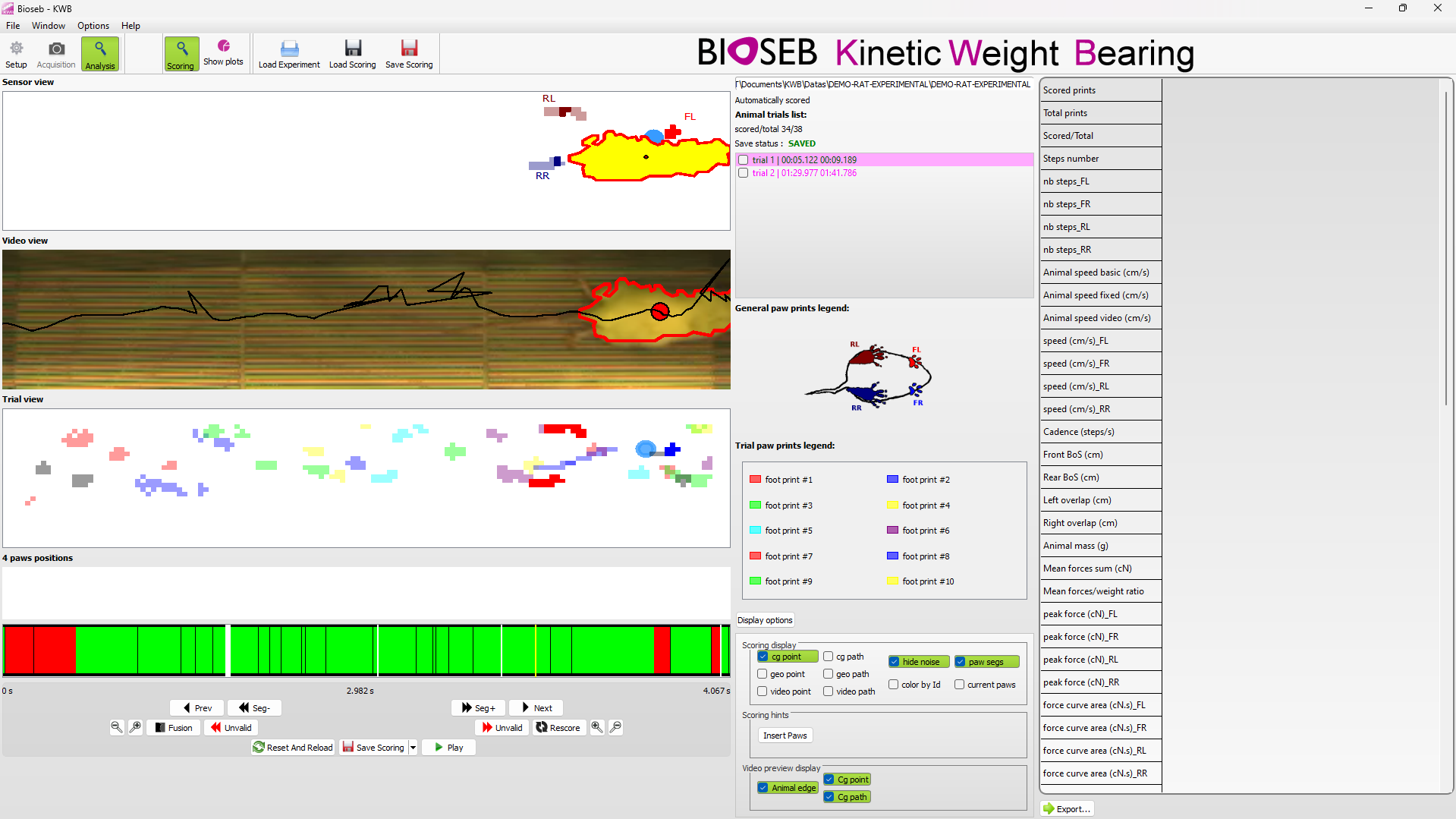This screenshot has height=819, width=1456.
Task: Click the Display options button
Action: pos(765,620)
